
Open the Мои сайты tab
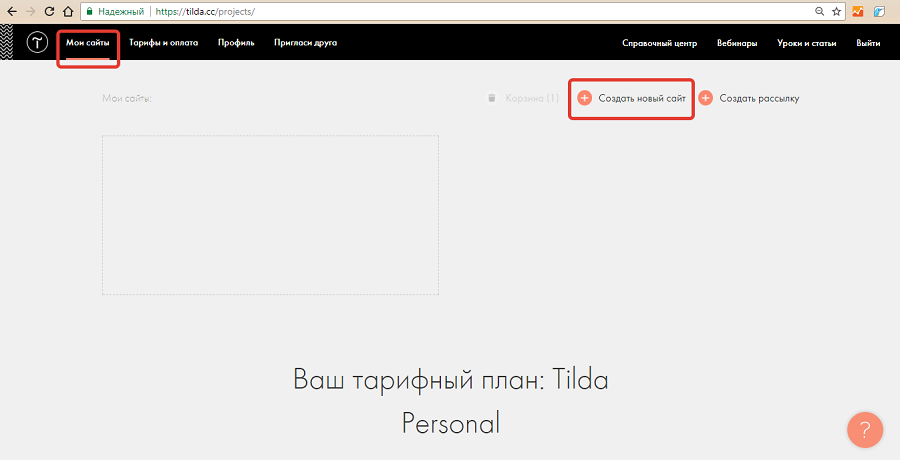click(88, 42)
